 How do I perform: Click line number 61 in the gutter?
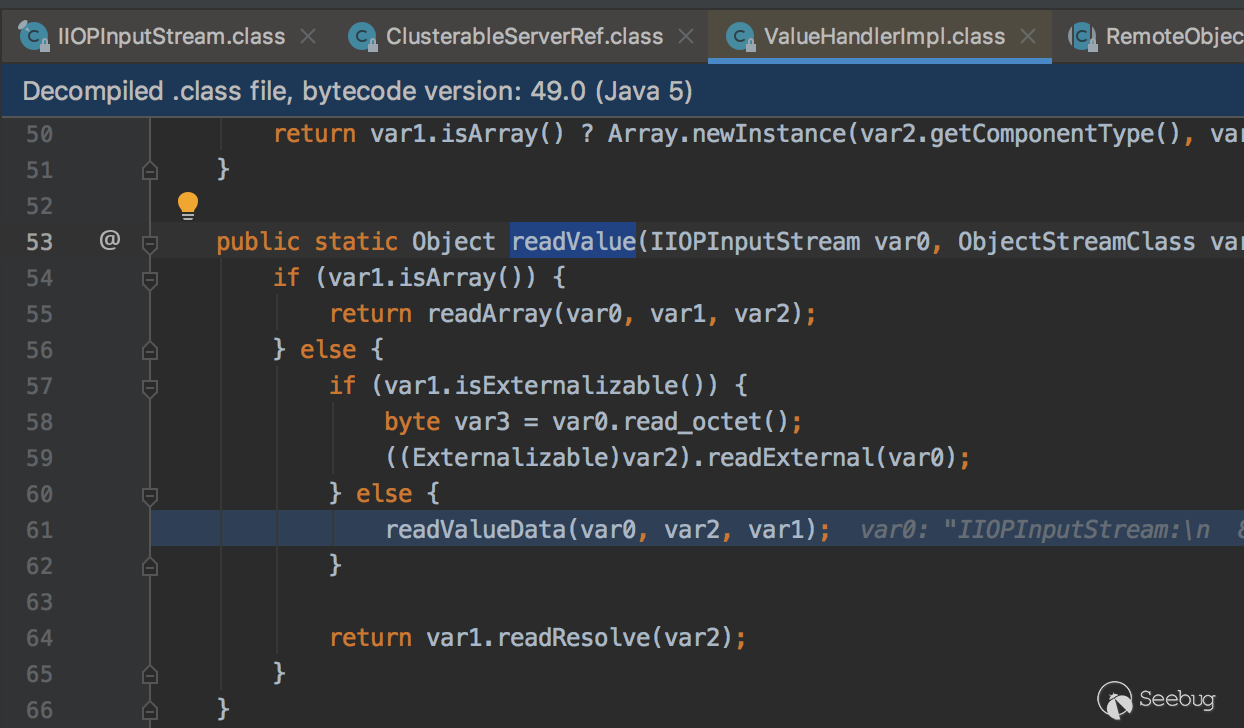point(39,530)
